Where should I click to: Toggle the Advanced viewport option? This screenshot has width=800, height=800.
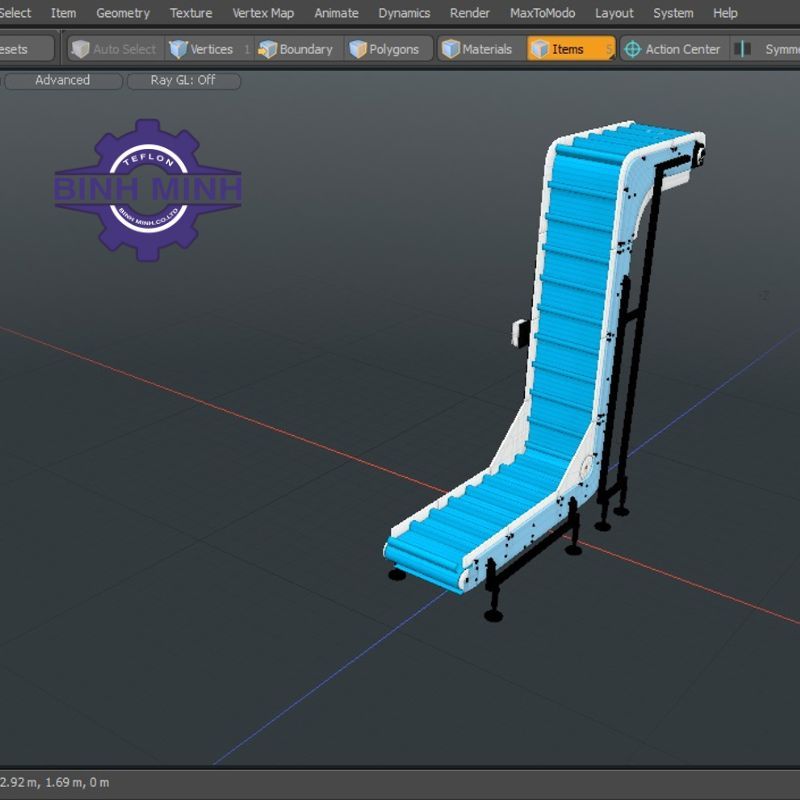[62, 80]
